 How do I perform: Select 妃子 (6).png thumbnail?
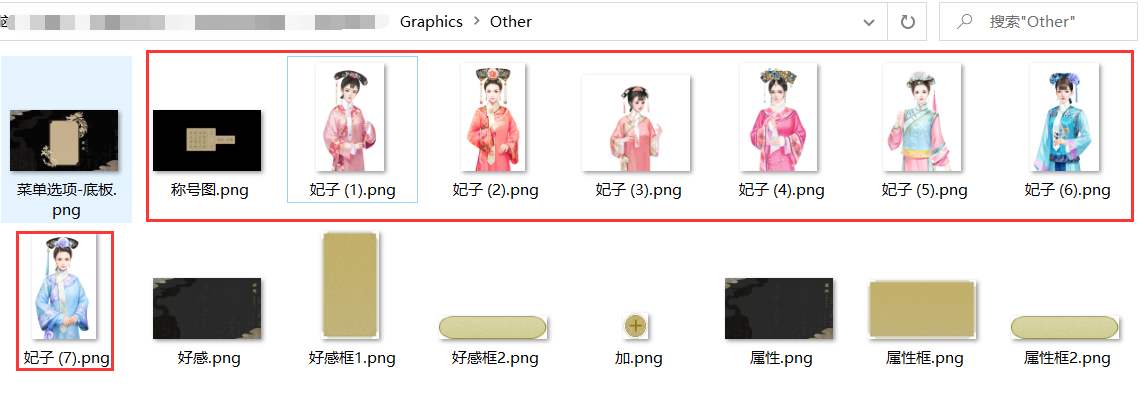tap(1064, 117)
